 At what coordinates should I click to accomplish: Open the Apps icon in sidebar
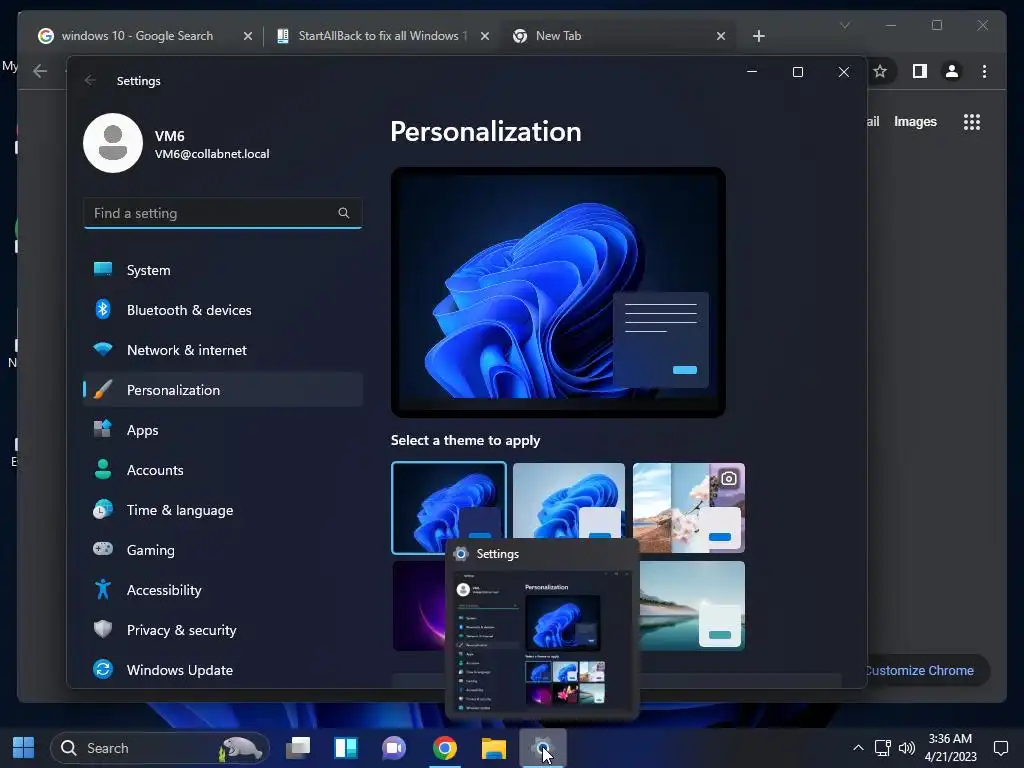coord(103,429)
